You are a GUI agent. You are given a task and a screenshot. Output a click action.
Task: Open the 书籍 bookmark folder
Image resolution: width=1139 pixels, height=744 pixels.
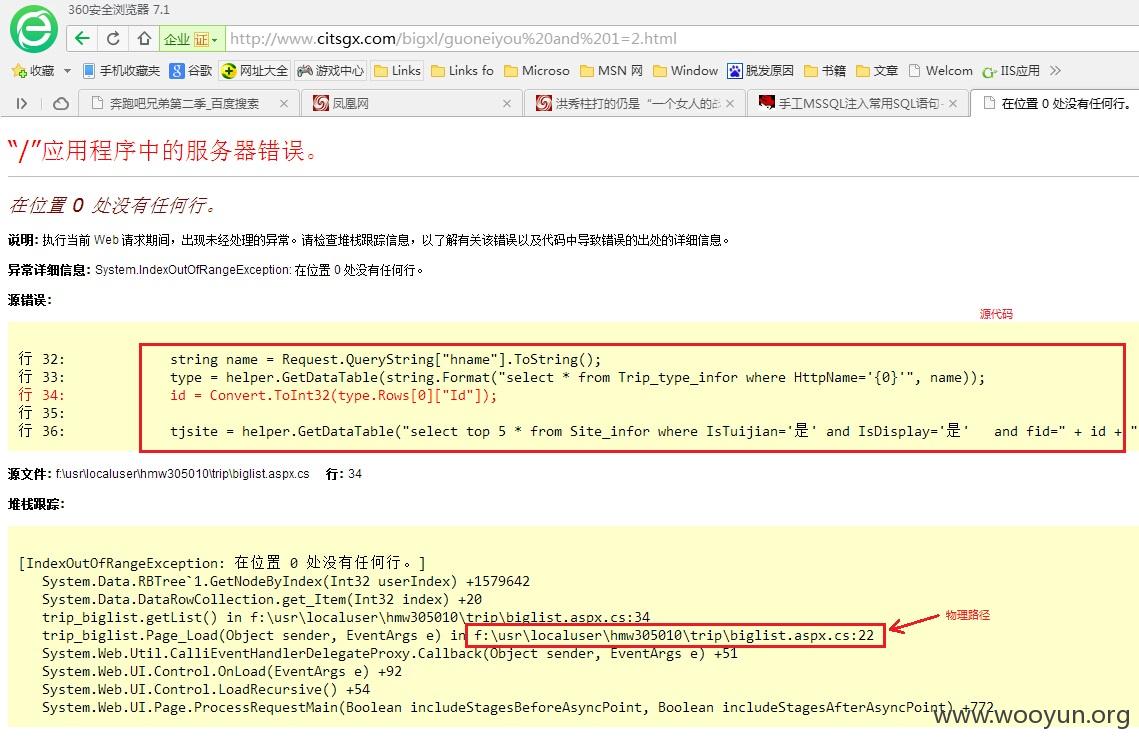point(825,70)
